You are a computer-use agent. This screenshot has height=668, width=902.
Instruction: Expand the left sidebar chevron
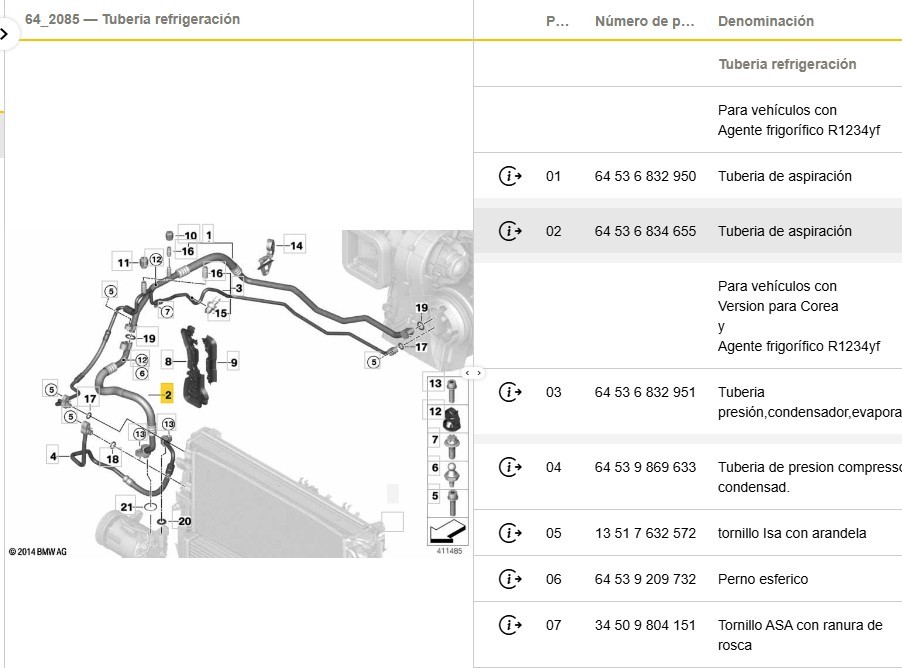pyautogui.click(x=5, y=33)
